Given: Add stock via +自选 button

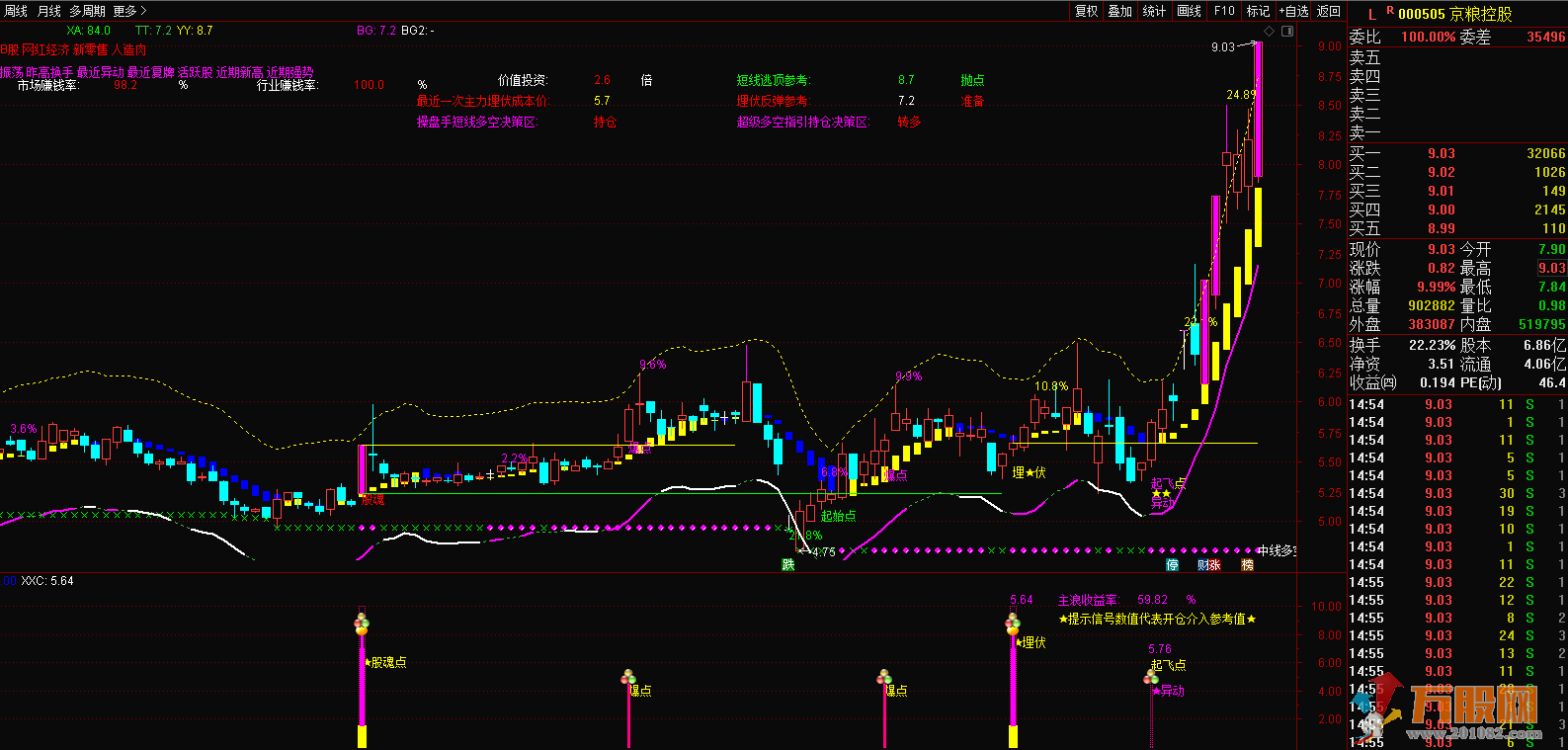Looking at the screenshot, I should pyautogui.click(x=1293, y=11).
